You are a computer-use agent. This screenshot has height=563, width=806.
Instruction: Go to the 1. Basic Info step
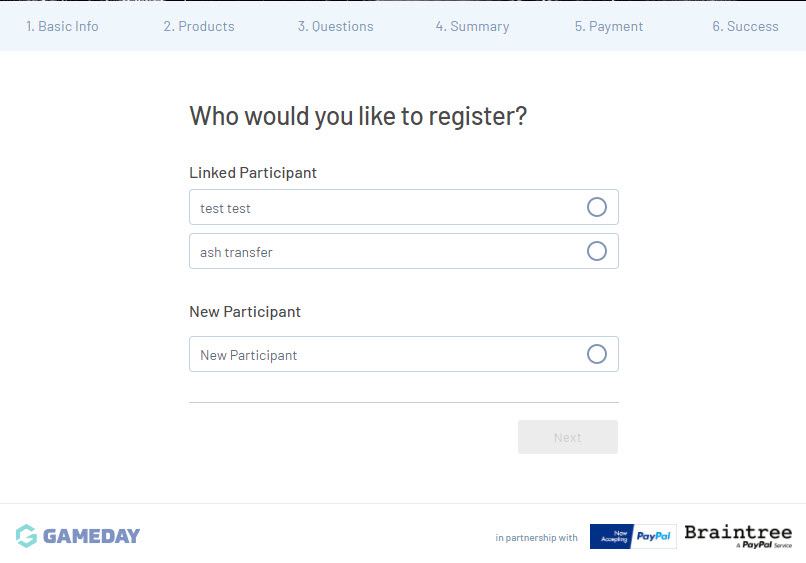pyautogui.click(x=62, y=26)
